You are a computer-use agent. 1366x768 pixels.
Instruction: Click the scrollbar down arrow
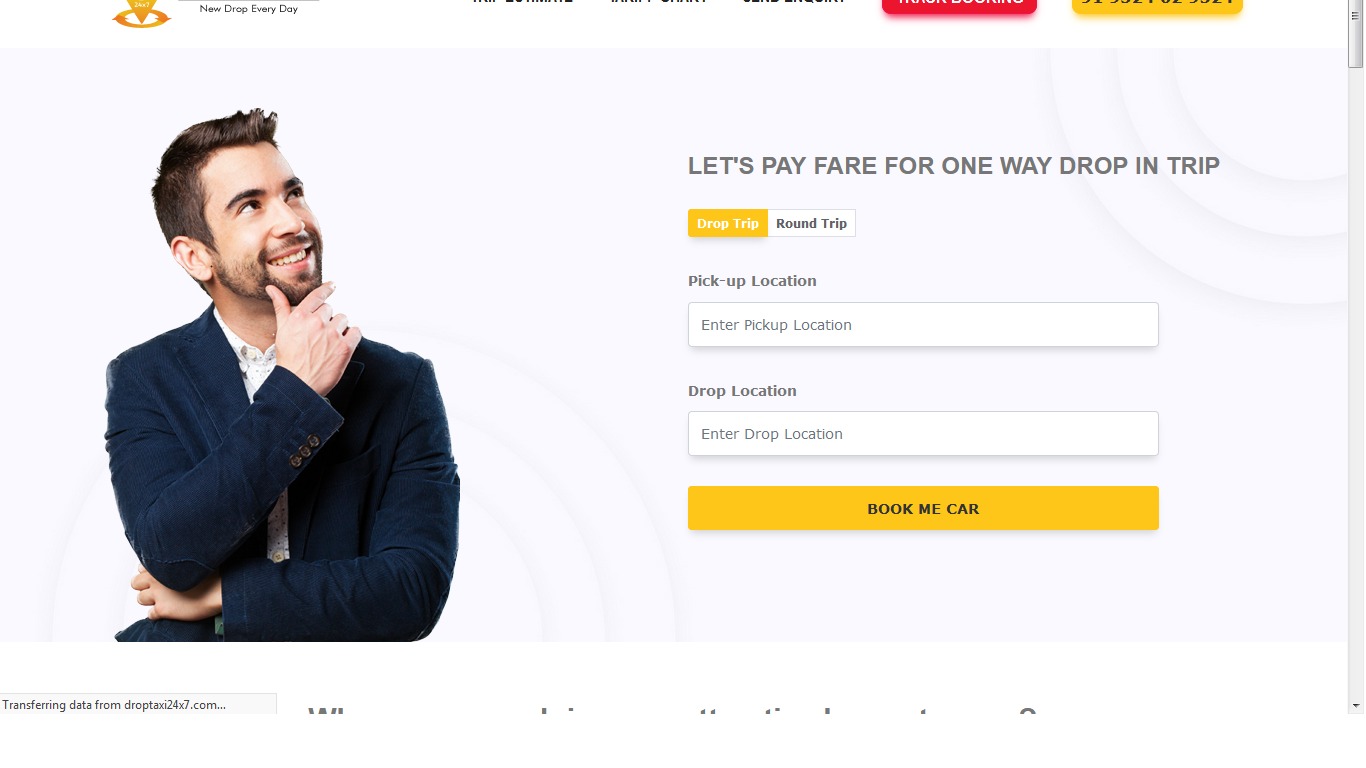click(1356, 706)
